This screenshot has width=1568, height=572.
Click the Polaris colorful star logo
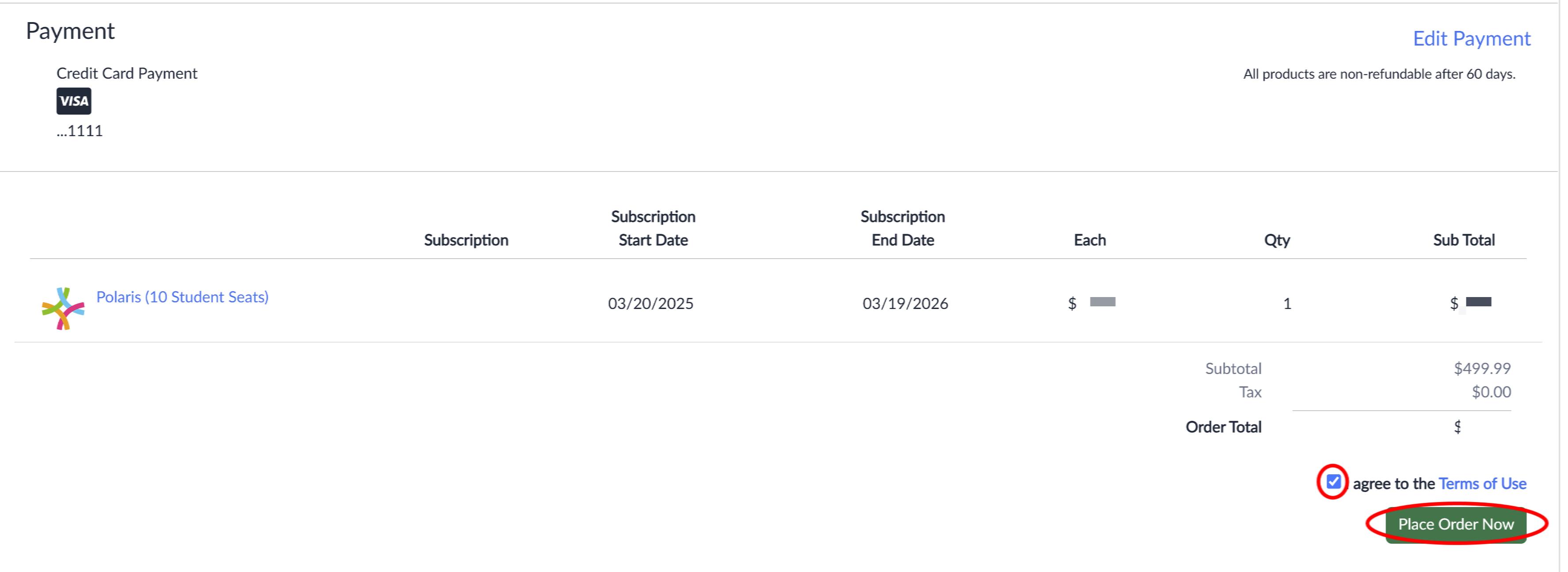(x=63, y=309)
